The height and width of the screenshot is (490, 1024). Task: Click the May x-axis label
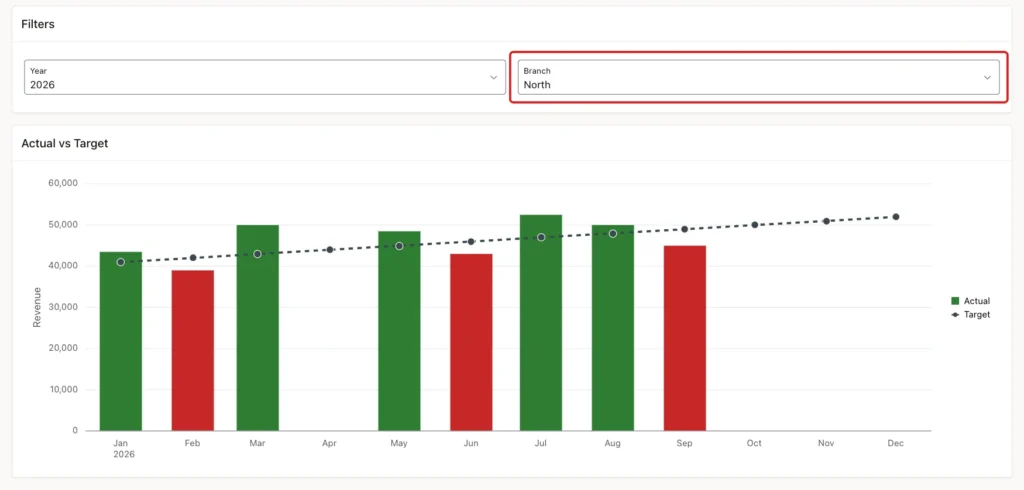click(399, 443)
